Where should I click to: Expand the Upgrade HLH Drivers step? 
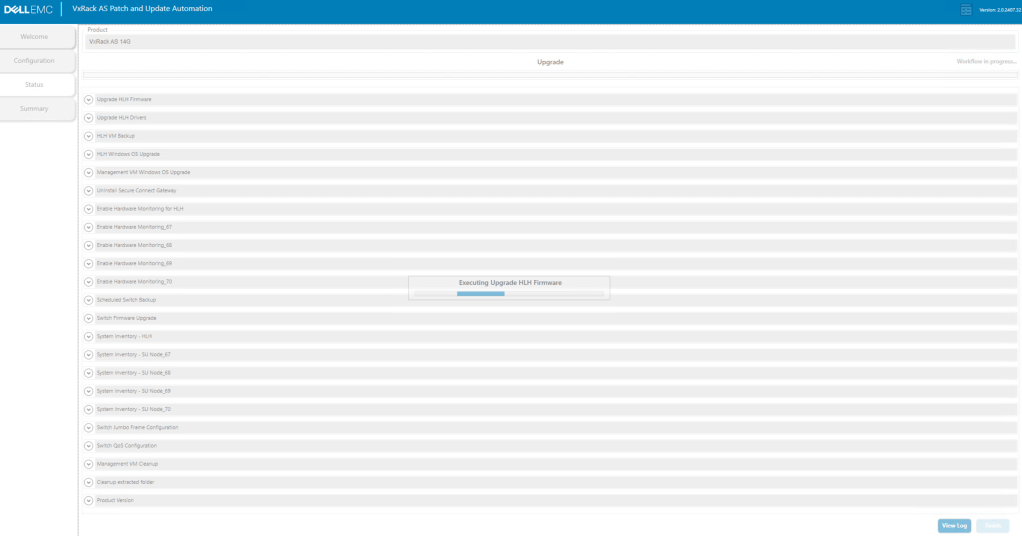pos(89,118)
